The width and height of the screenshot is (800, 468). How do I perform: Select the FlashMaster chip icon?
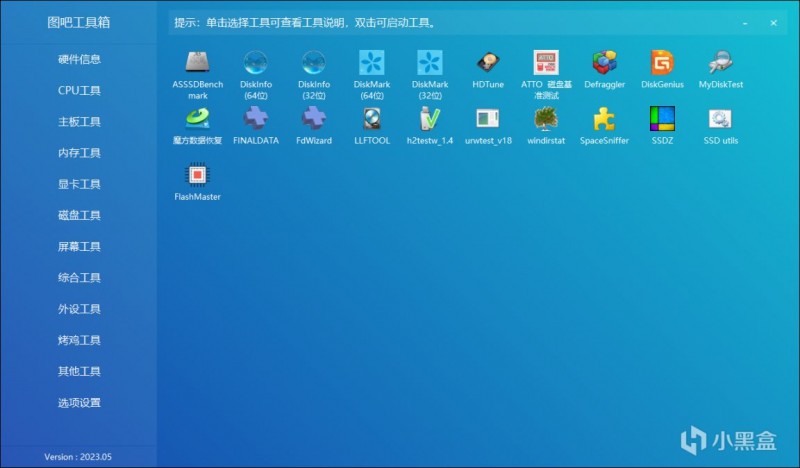click(197, 175)
